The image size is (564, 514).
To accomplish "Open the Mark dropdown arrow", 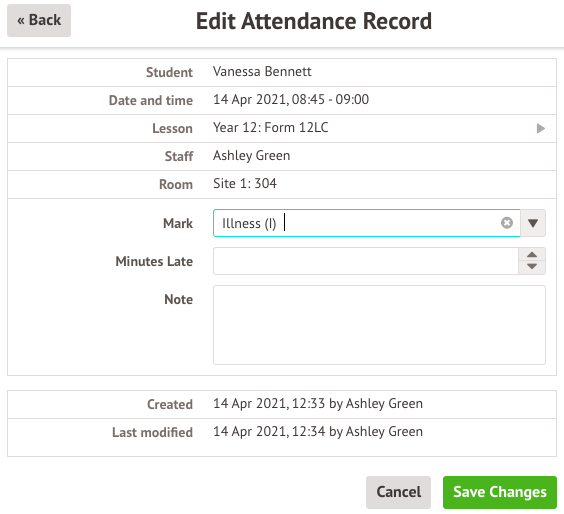I will click(x=533, y=223).
